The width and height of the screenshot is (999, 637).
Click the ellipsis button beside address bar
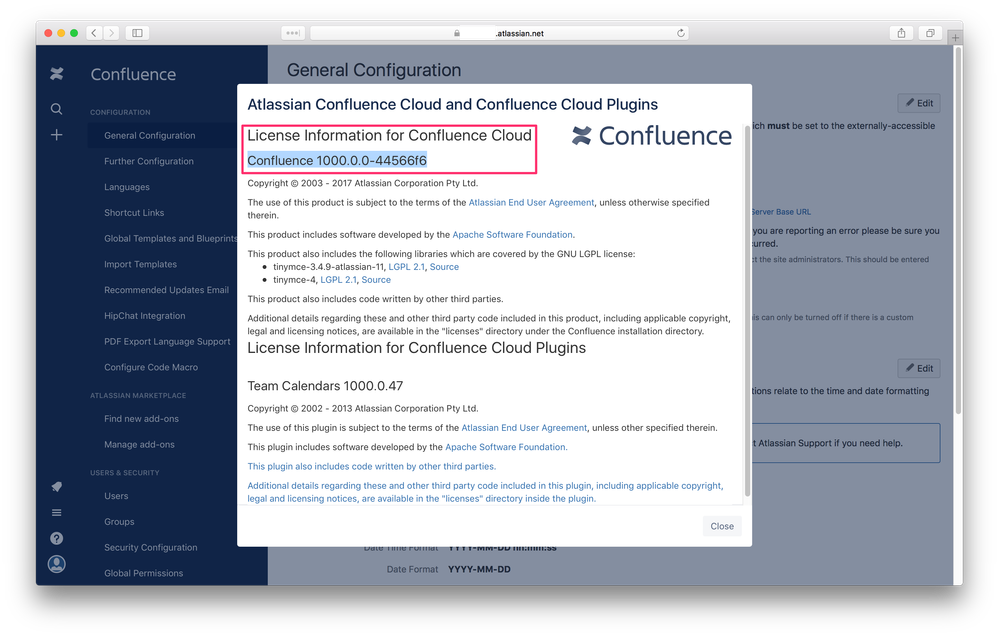(x=293, y=33)
